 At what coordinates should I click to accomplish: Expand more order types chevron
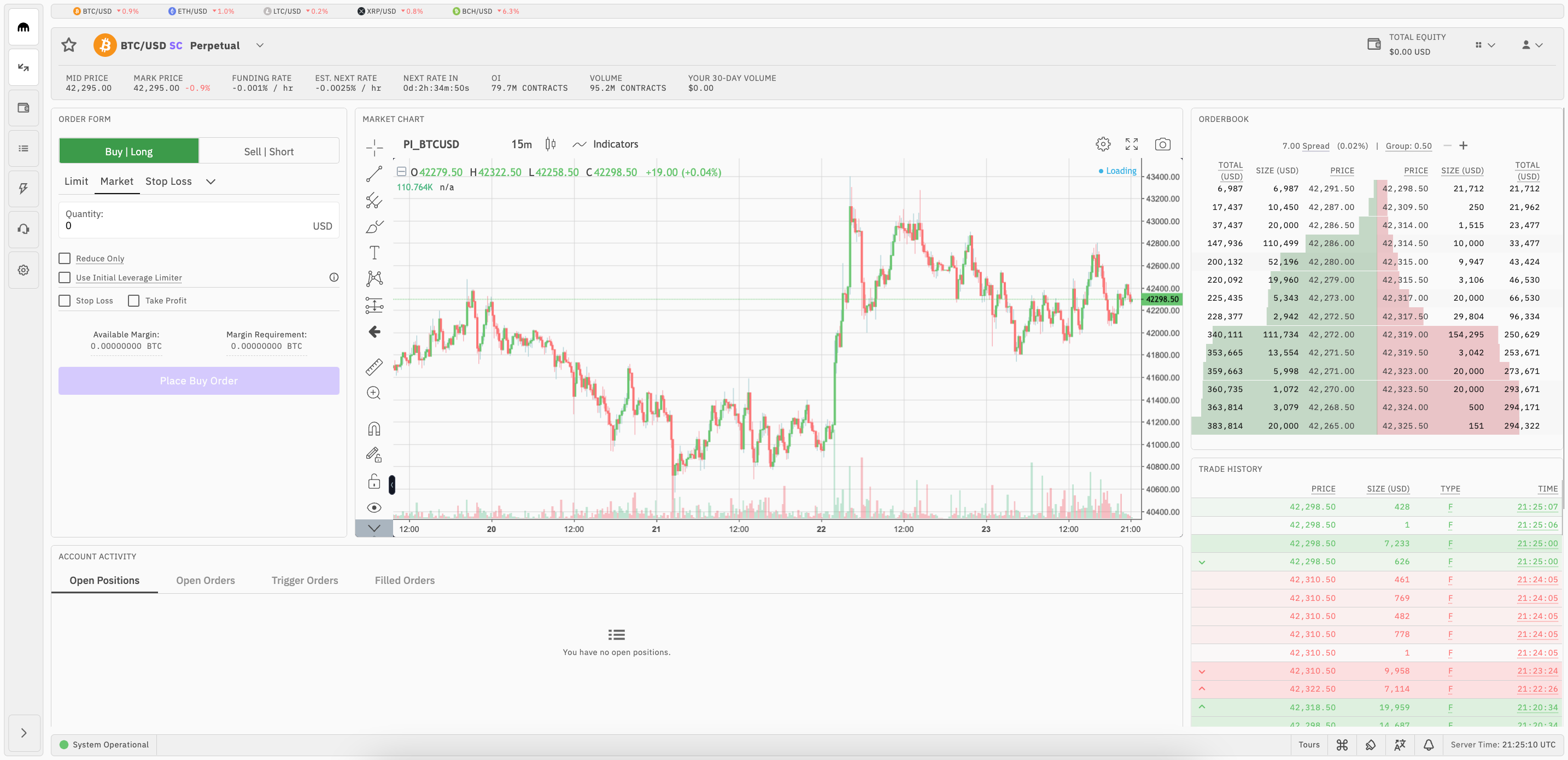210,182
